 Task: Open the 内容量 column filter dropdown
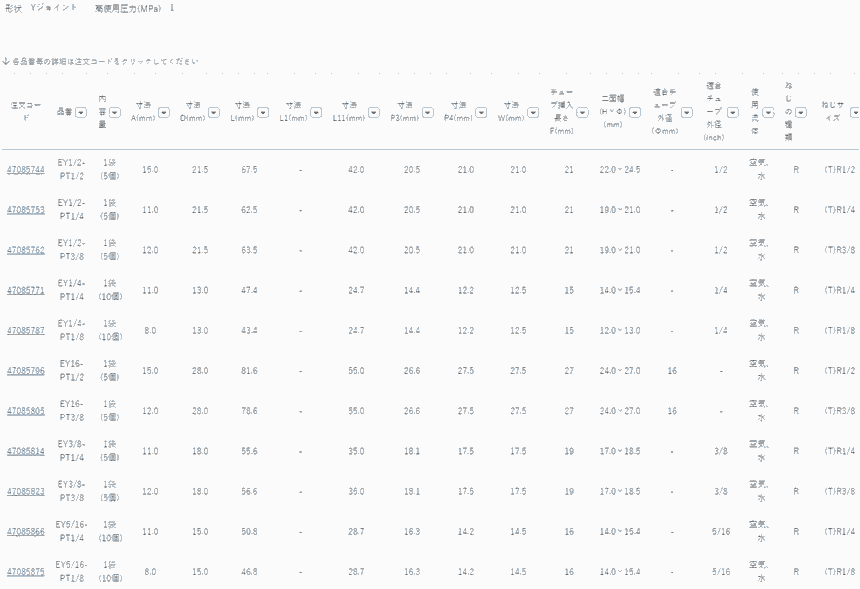click(x=115, y=112)
